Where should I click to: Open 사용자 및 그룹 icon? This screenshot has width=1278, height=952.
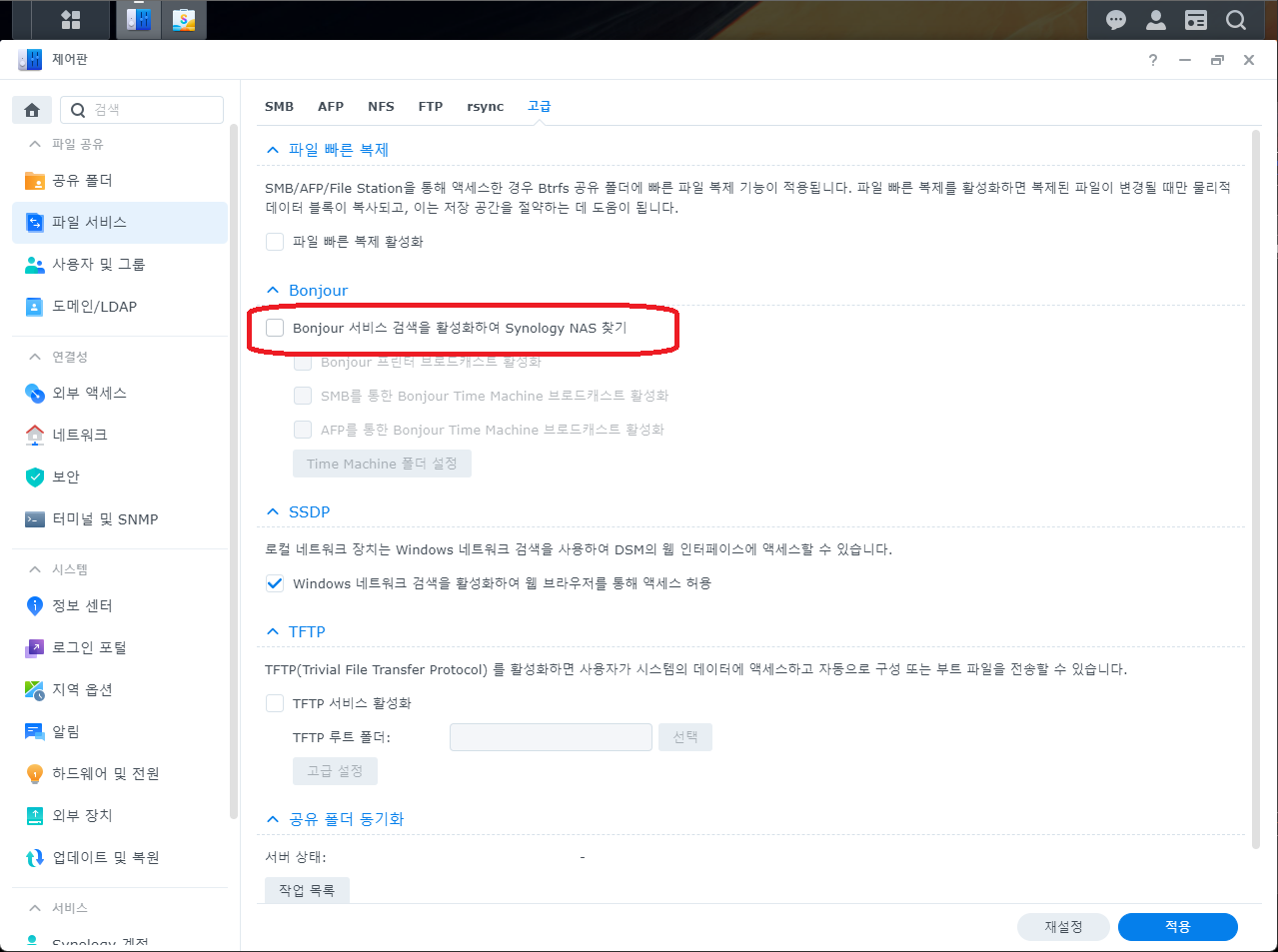(x=35, y=265)
